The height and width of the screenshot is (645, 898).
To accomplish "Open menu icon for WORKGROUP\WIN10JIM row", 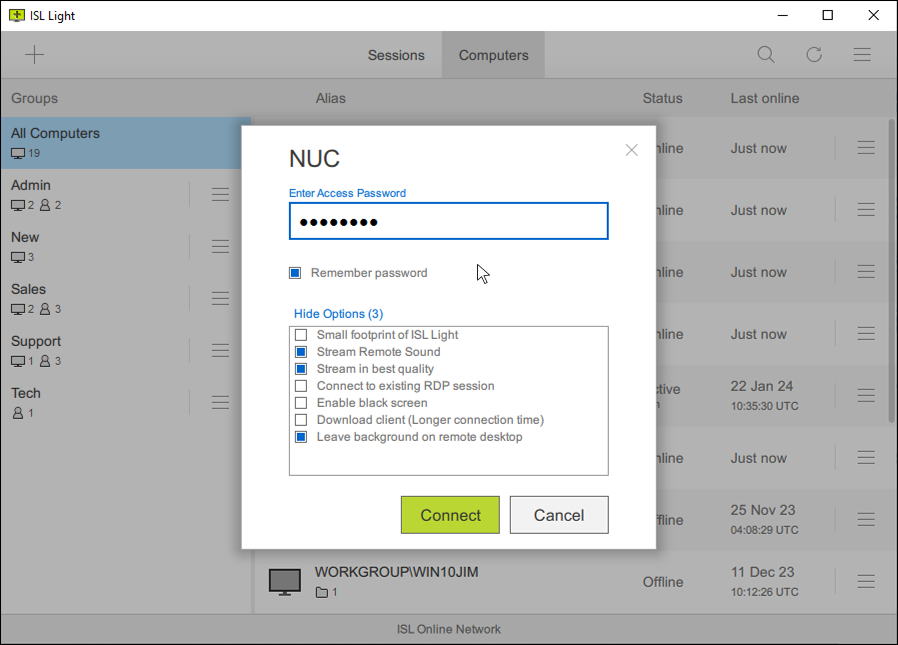I will pos(866,582).
